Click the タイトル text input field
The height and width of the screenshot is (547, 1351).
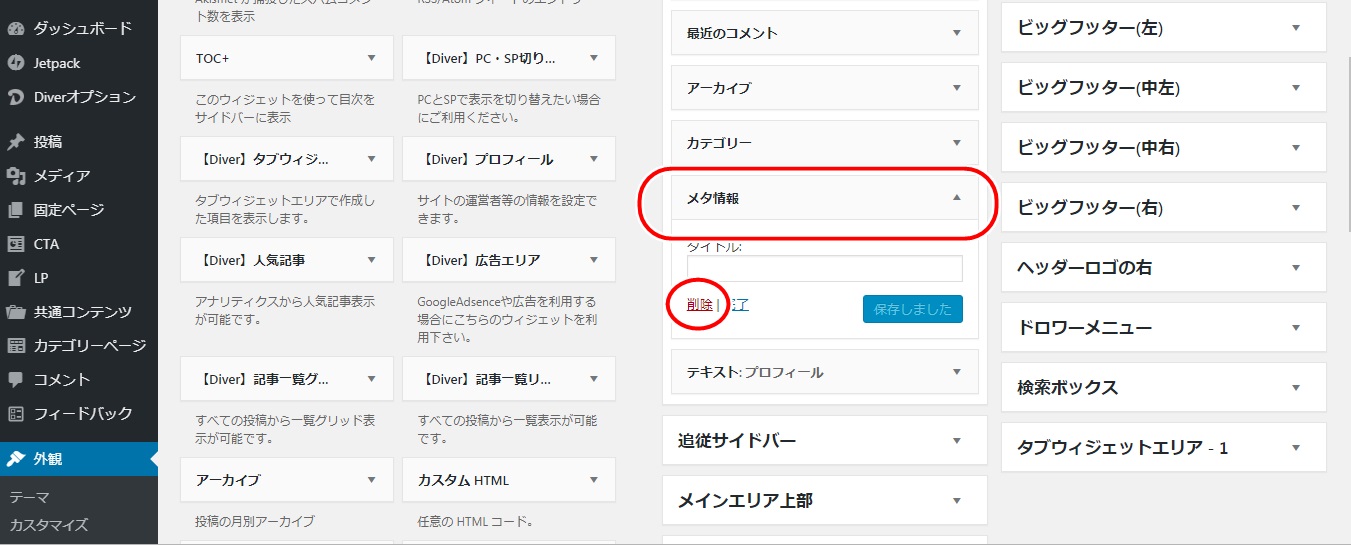824,269
